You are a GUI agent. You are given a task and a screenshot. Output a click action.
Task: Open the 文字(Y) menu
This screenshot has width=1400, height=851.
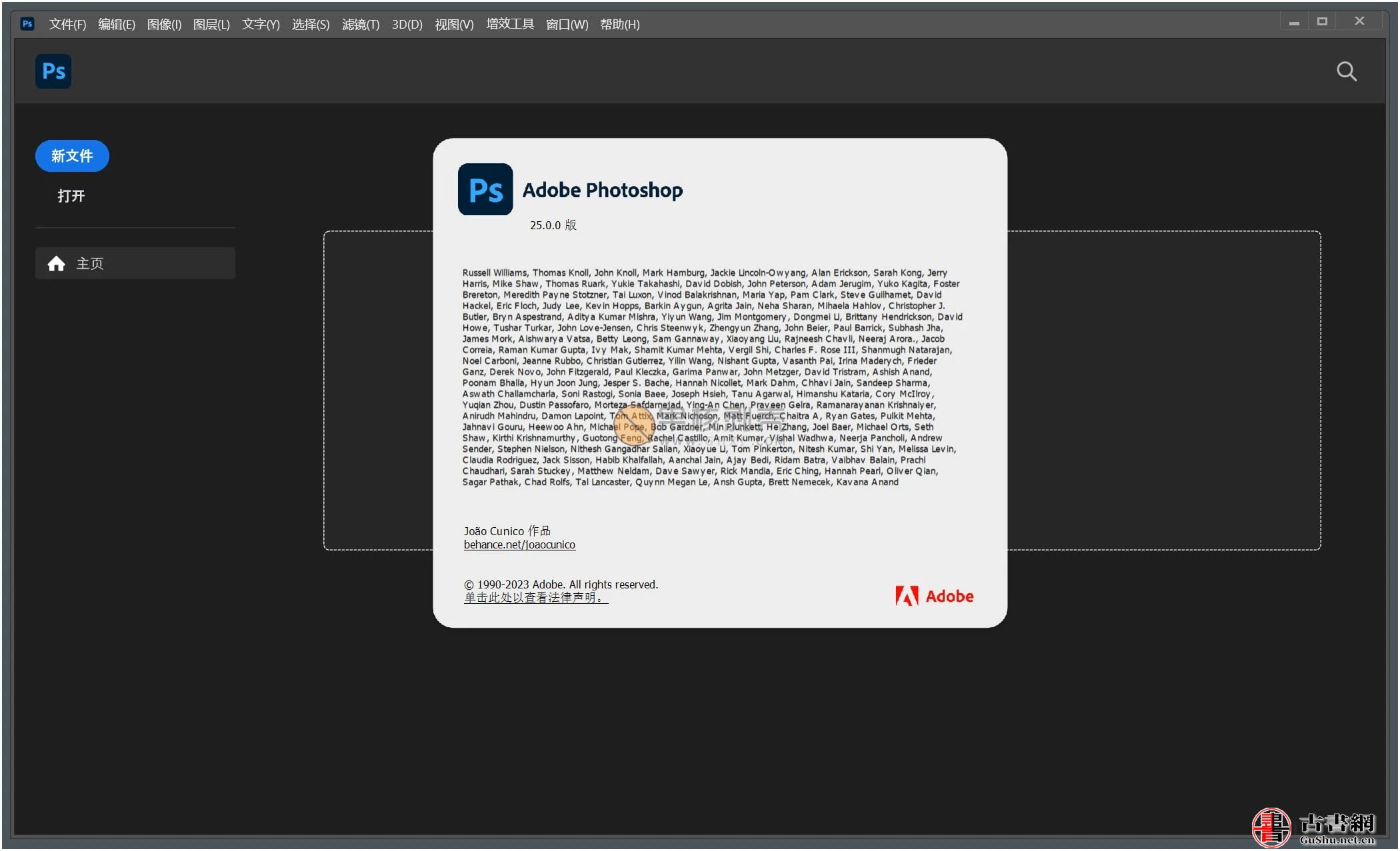[261, 25]
